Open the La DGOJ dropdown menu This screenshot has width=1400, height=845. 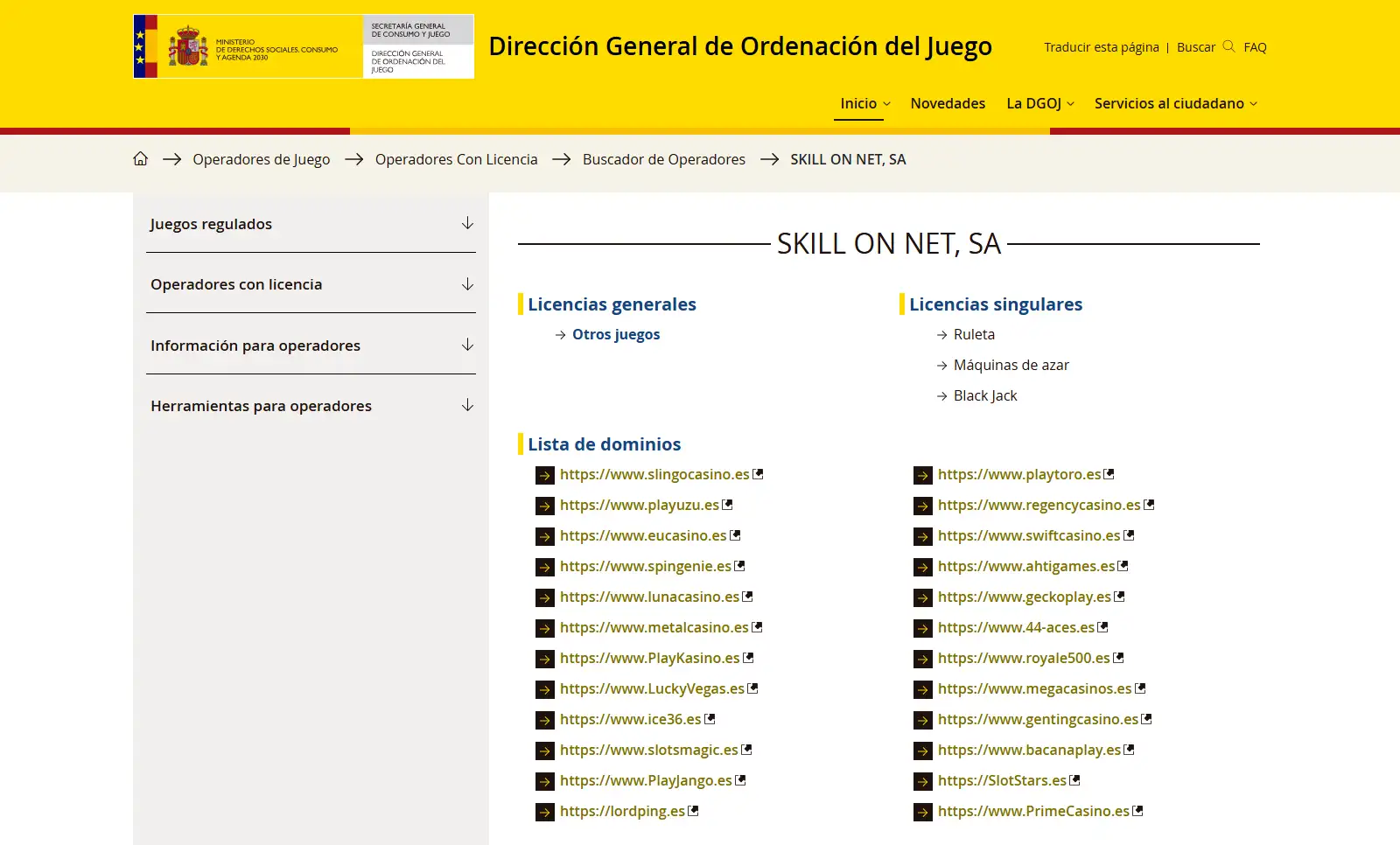pos(1040,103)
